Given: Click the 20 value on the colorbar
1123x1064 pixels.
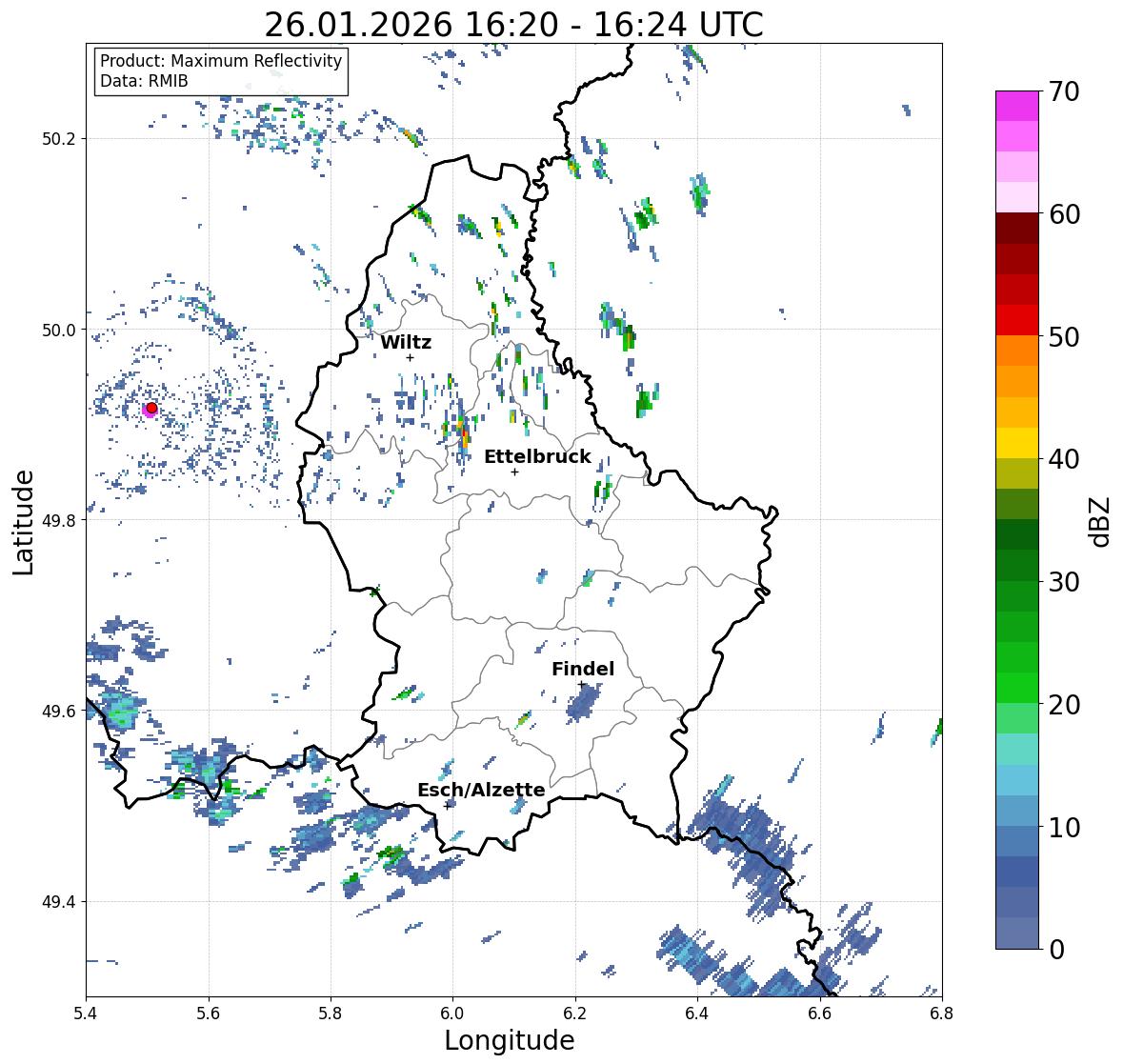Looking at the screenshot, I should [x=1064, y=704].
